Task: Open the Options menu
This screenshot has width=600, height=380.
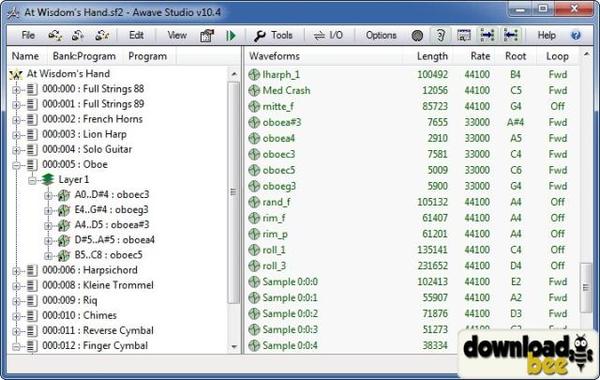Action: pyautogui.click(x=381, y=36)
